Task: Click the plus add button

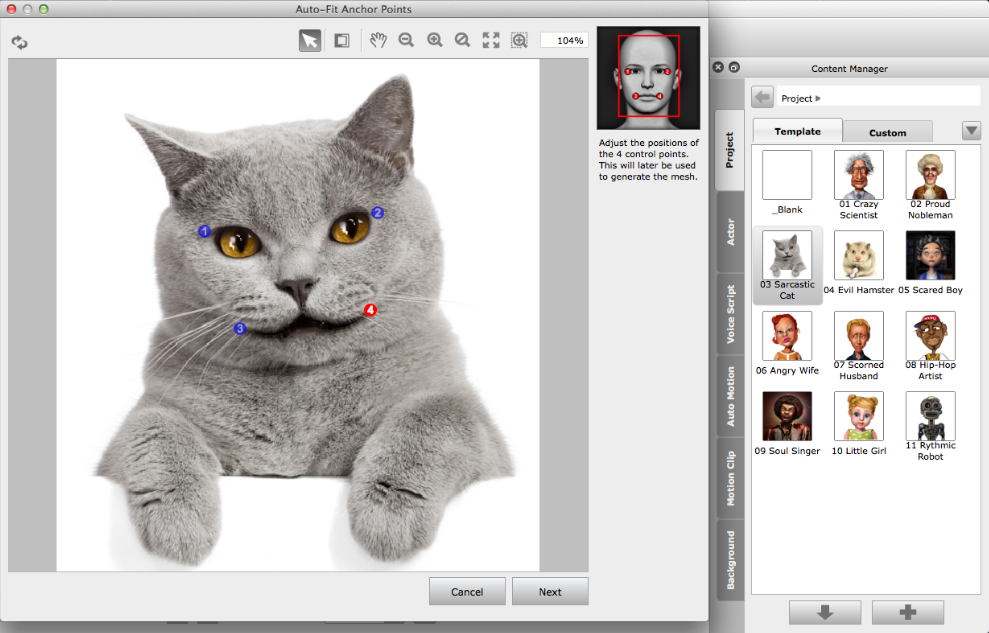Action: (908, 612)
